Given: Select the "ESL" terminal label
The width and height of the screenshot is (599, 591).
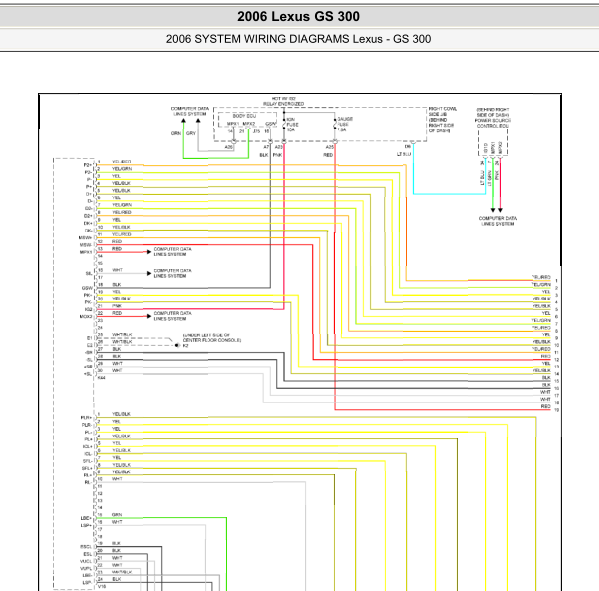Looking at the screenshot, I should 87,554.
